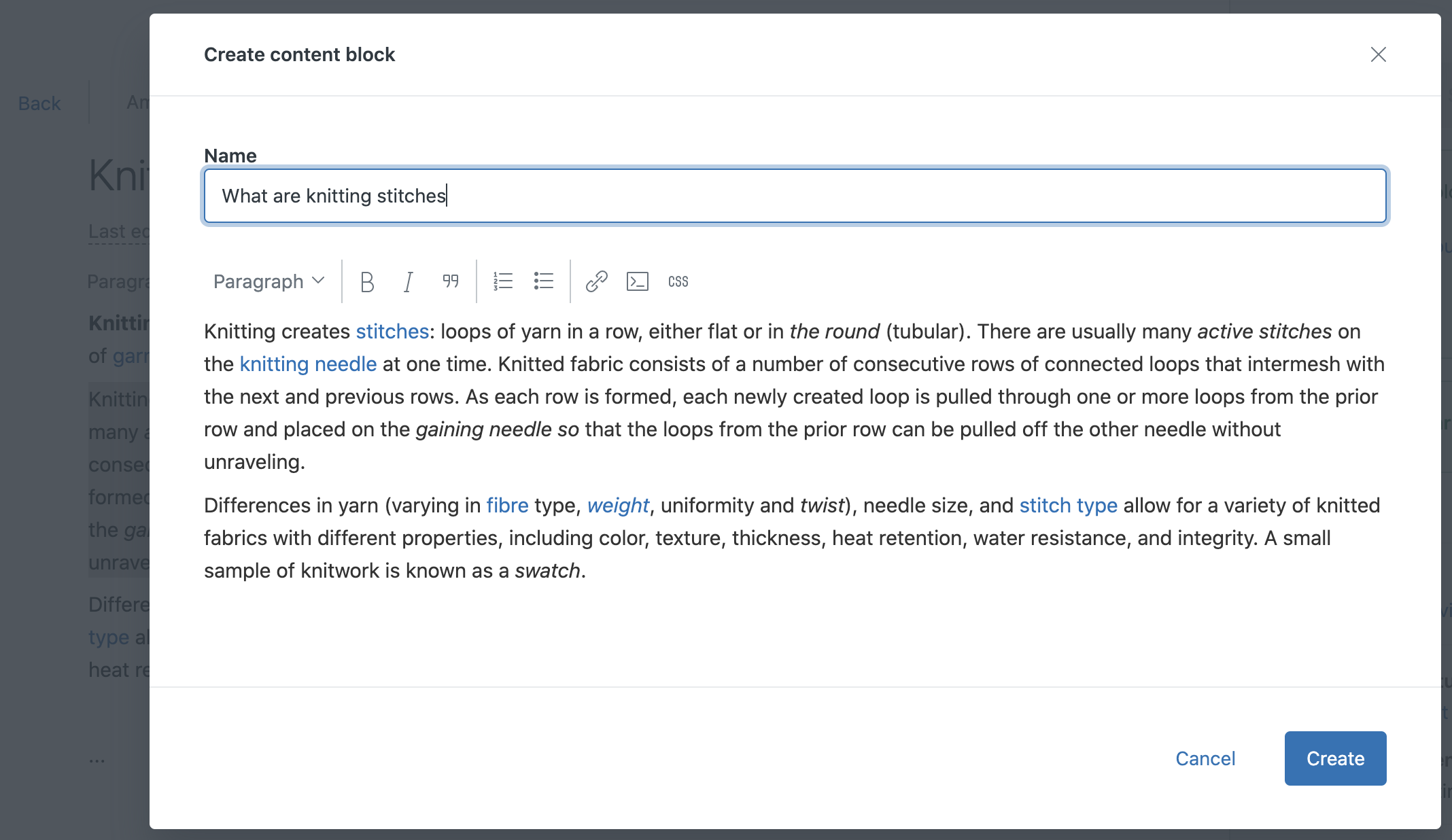
Task: Click the italic word 'swatch' in editor
Action: [547, 571]
